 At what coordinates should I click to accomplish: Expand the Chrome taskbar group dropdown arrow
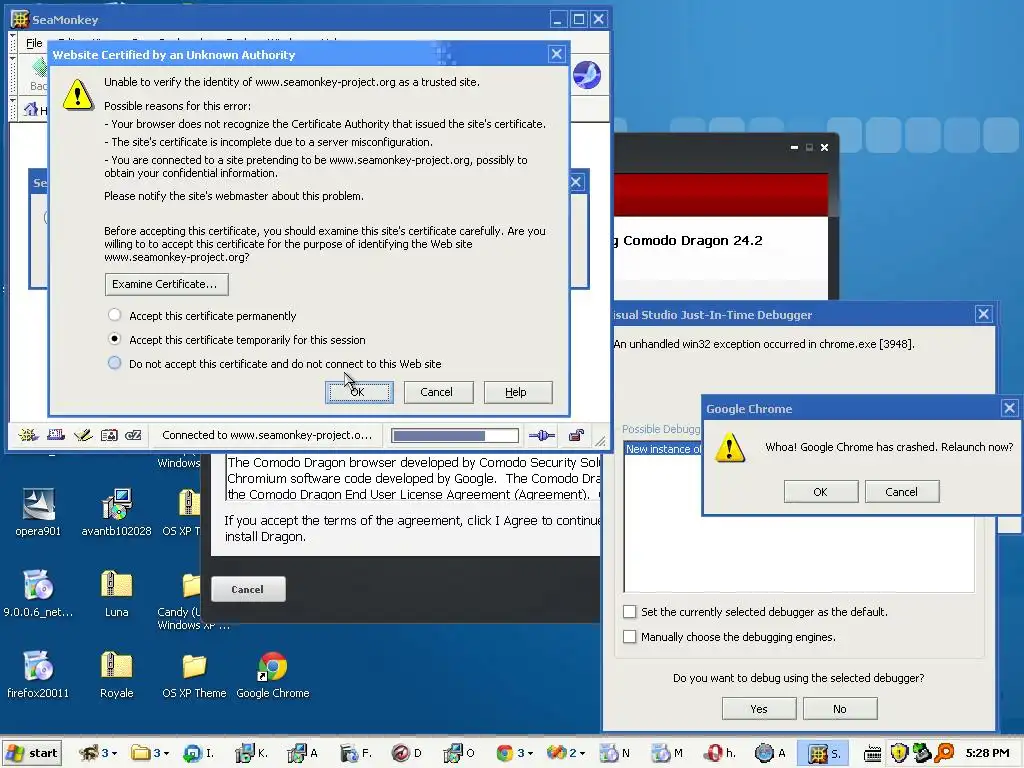tap(530, 754)
